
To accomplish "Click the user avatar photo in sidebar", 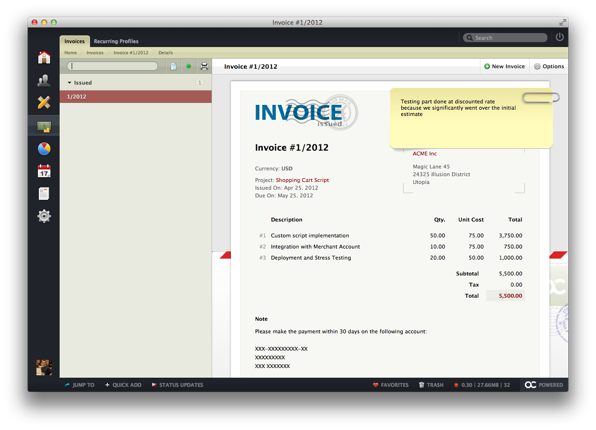I will (44, 367).
